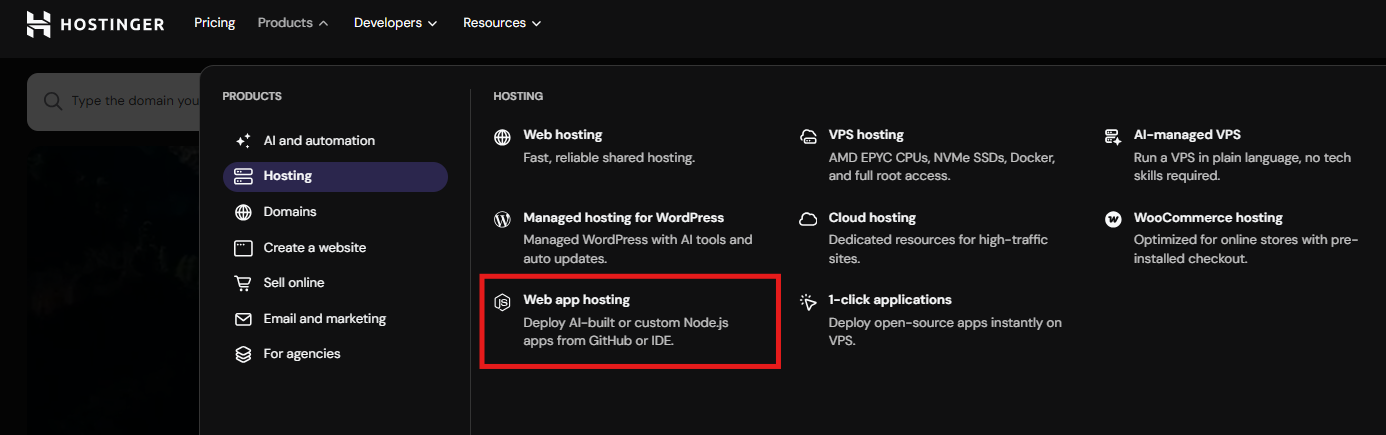This screenshot has width=1386, height=435.
Task: Click the AI-managed VPS server icon
Action: (x=1113, y=136)
